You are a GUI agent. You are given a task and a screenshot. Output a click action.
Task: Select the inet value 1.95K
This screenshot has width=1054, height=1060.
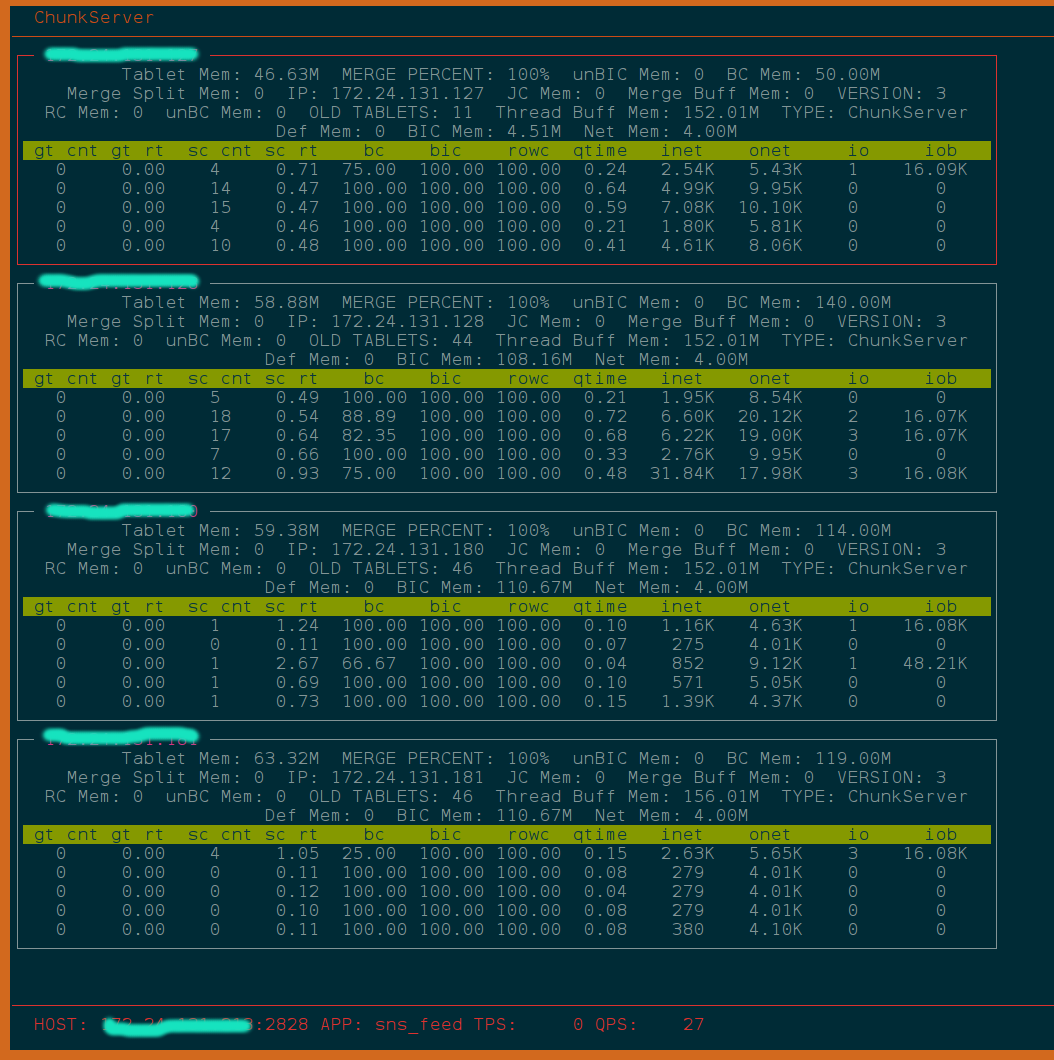point(688,398)
